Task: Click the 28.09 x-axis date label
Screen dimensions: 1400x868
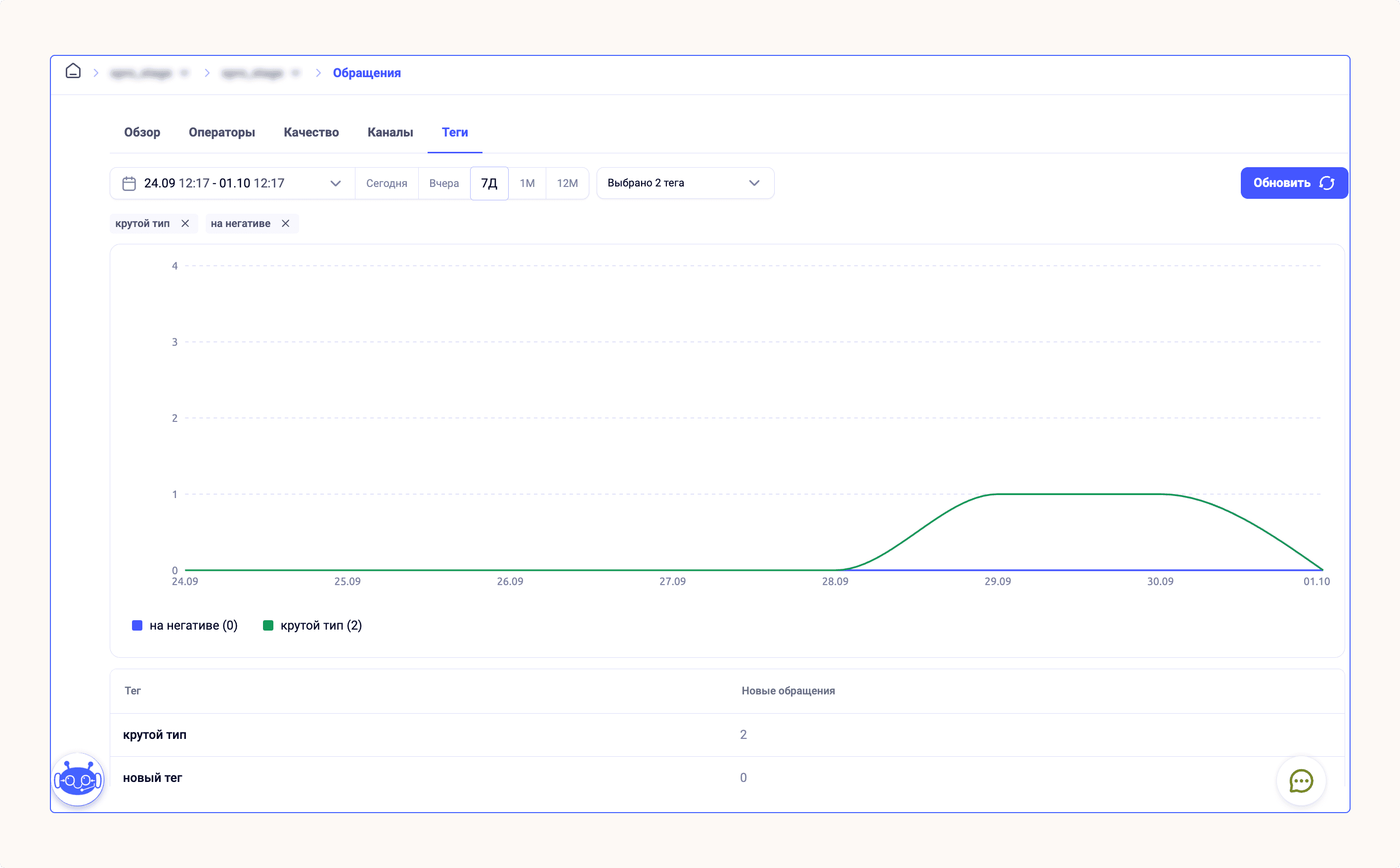Action: coord(835,582)
